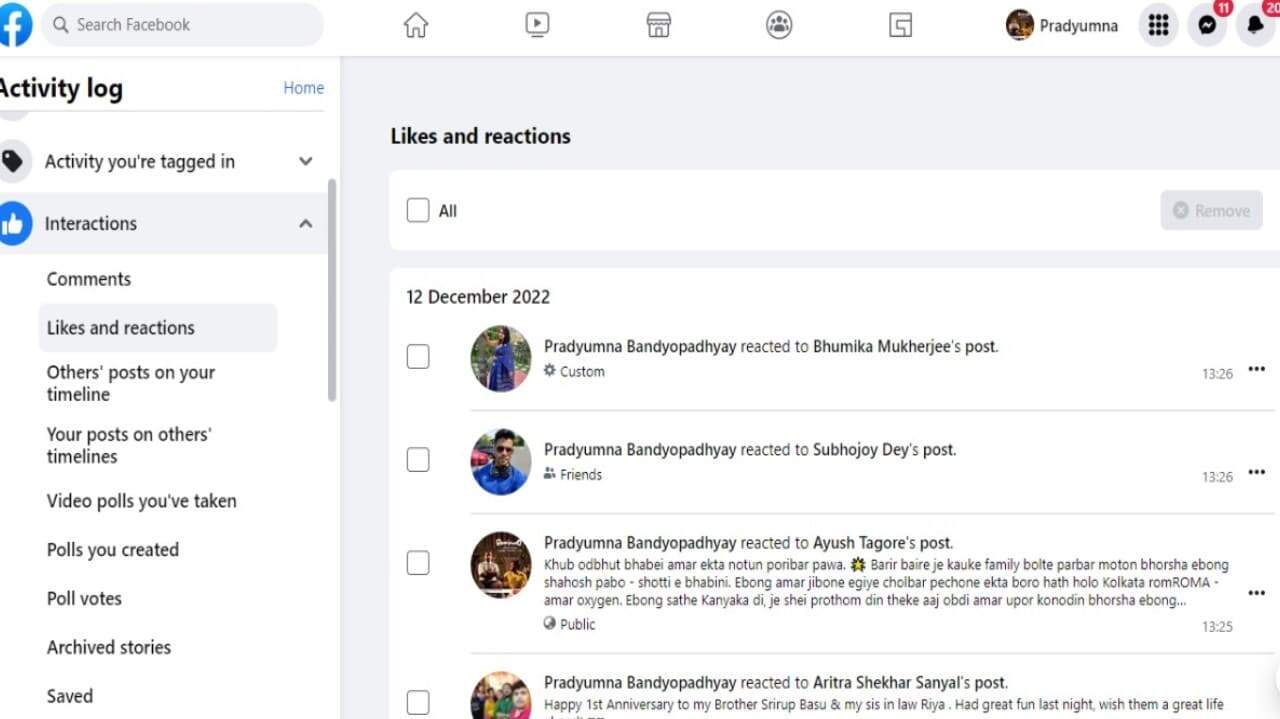Collapse the Interactions section
1280x719 pixels.
click(305, 223)
